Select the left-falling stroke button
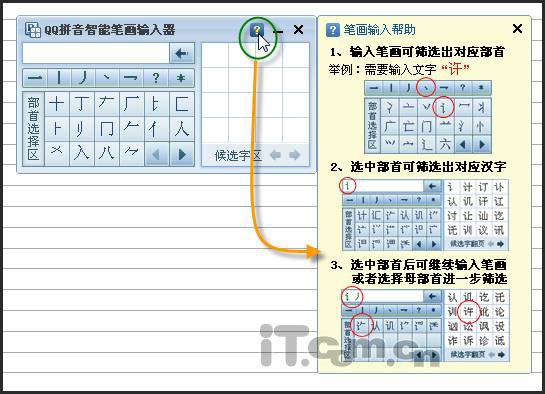This screenshot has width=545, height=394. click(83, 78)
